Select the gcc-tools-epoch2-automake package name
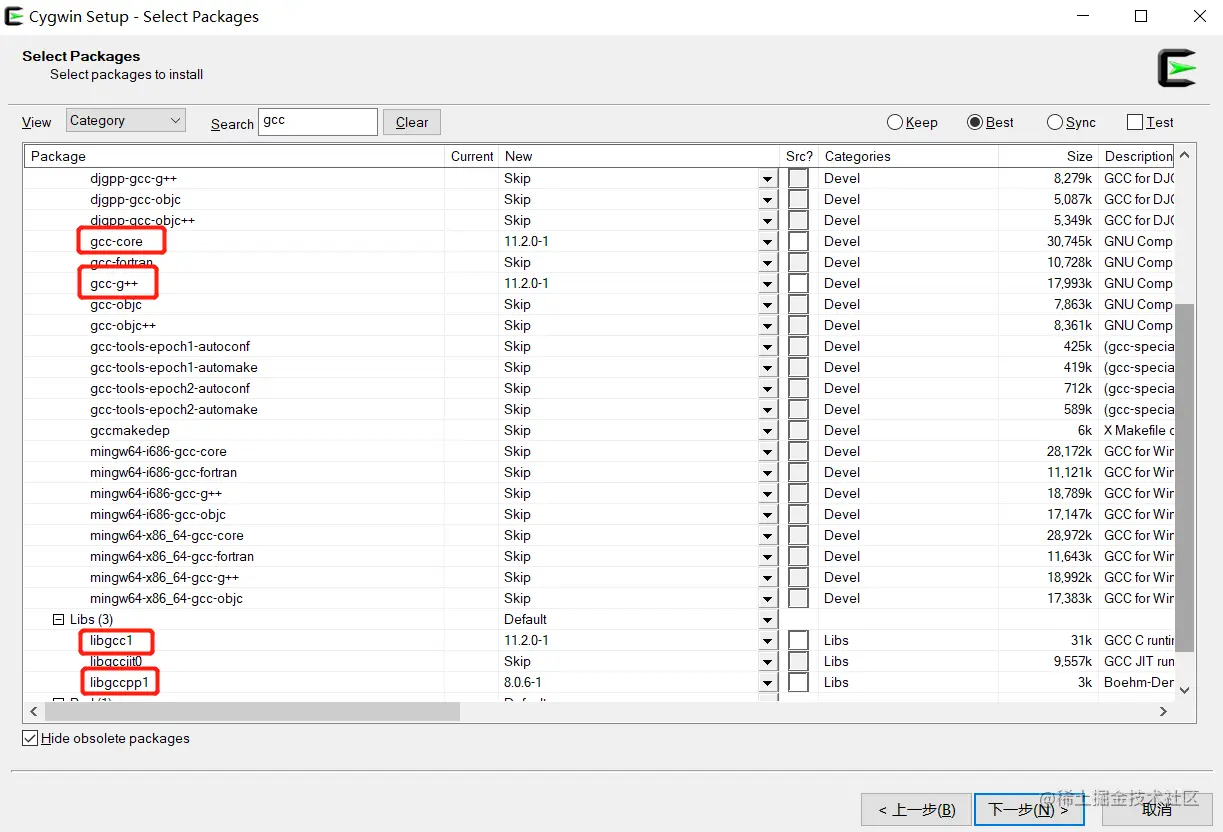The height and width of the screenshot is (832, 1223). [x=174, y=409]
